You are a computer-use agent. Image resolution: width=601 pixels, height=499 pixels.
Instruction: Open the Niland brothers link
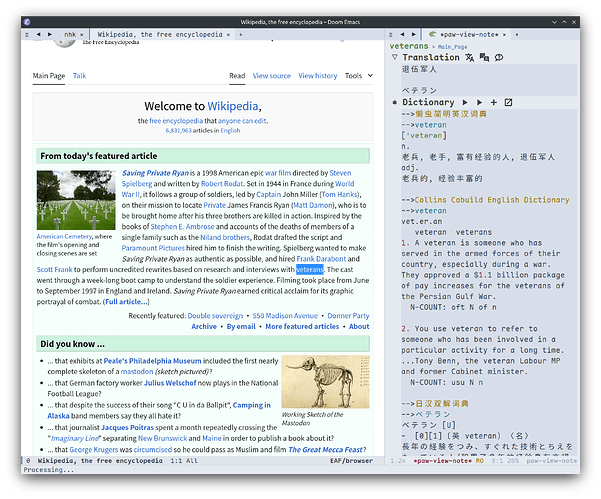(x=225, y=237)
